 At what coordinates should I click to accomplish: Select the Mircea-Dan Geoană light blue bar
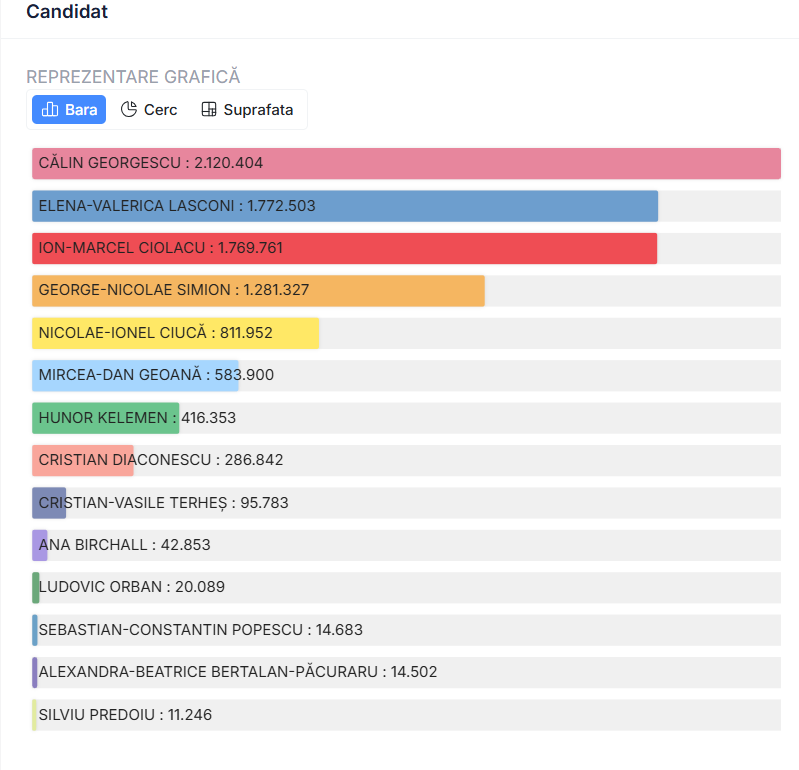pyautogui.click(x=135, y=375)
